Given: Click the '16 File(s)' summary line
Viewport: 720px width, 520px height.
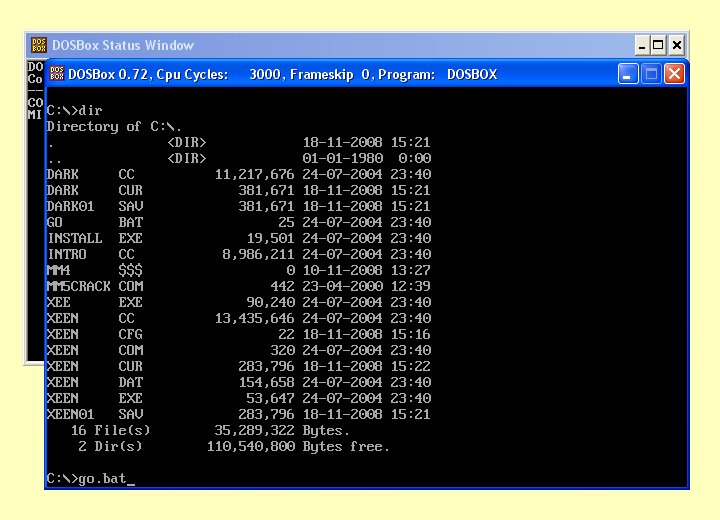Looking at the screenshot, I should pos(210,430).
